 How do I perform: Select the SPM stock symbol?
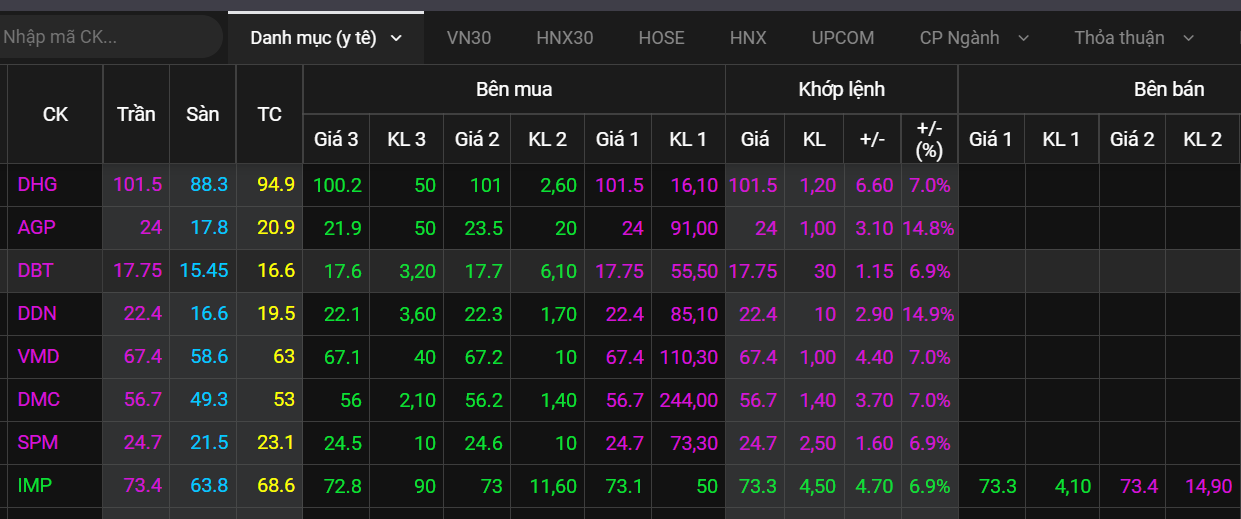pos(37,442)
